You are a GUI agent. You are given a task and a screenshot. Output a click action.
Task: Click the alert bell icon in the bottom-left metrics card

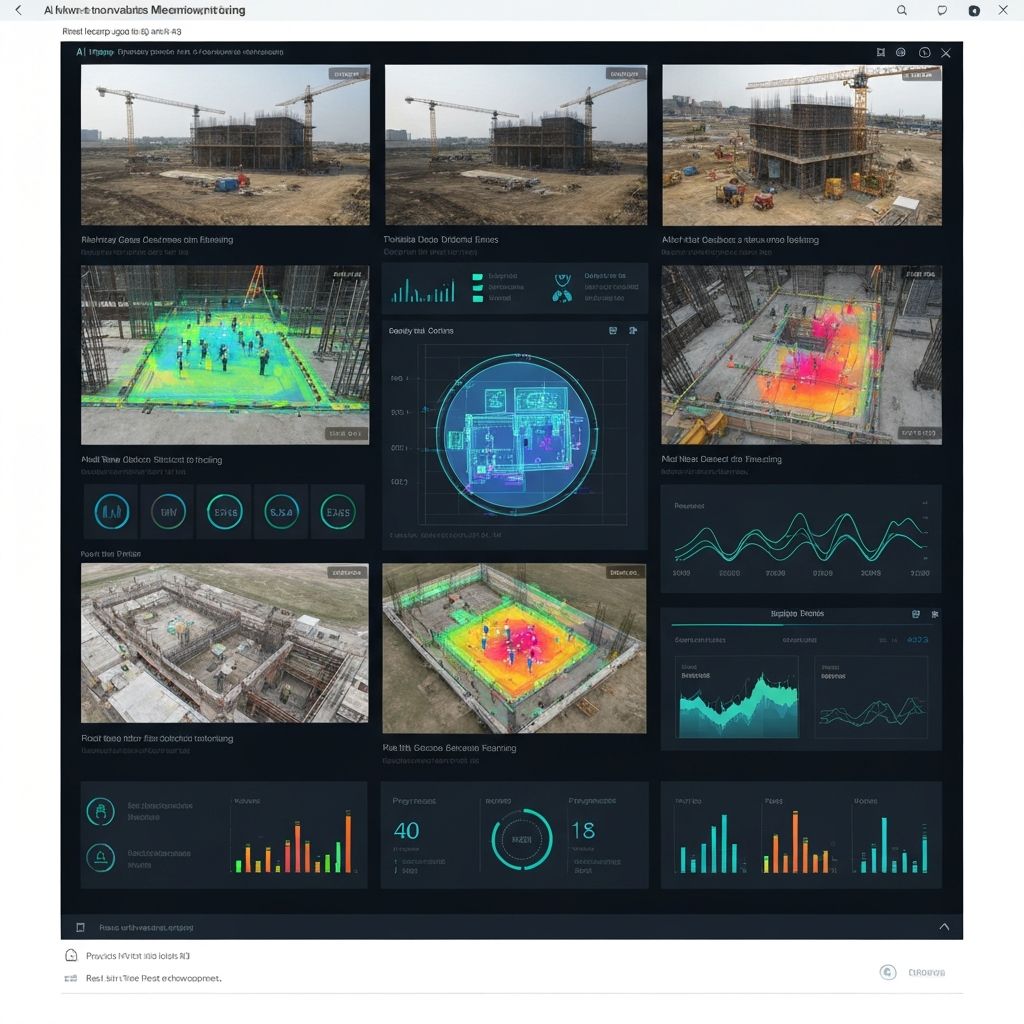click(100, 857)
